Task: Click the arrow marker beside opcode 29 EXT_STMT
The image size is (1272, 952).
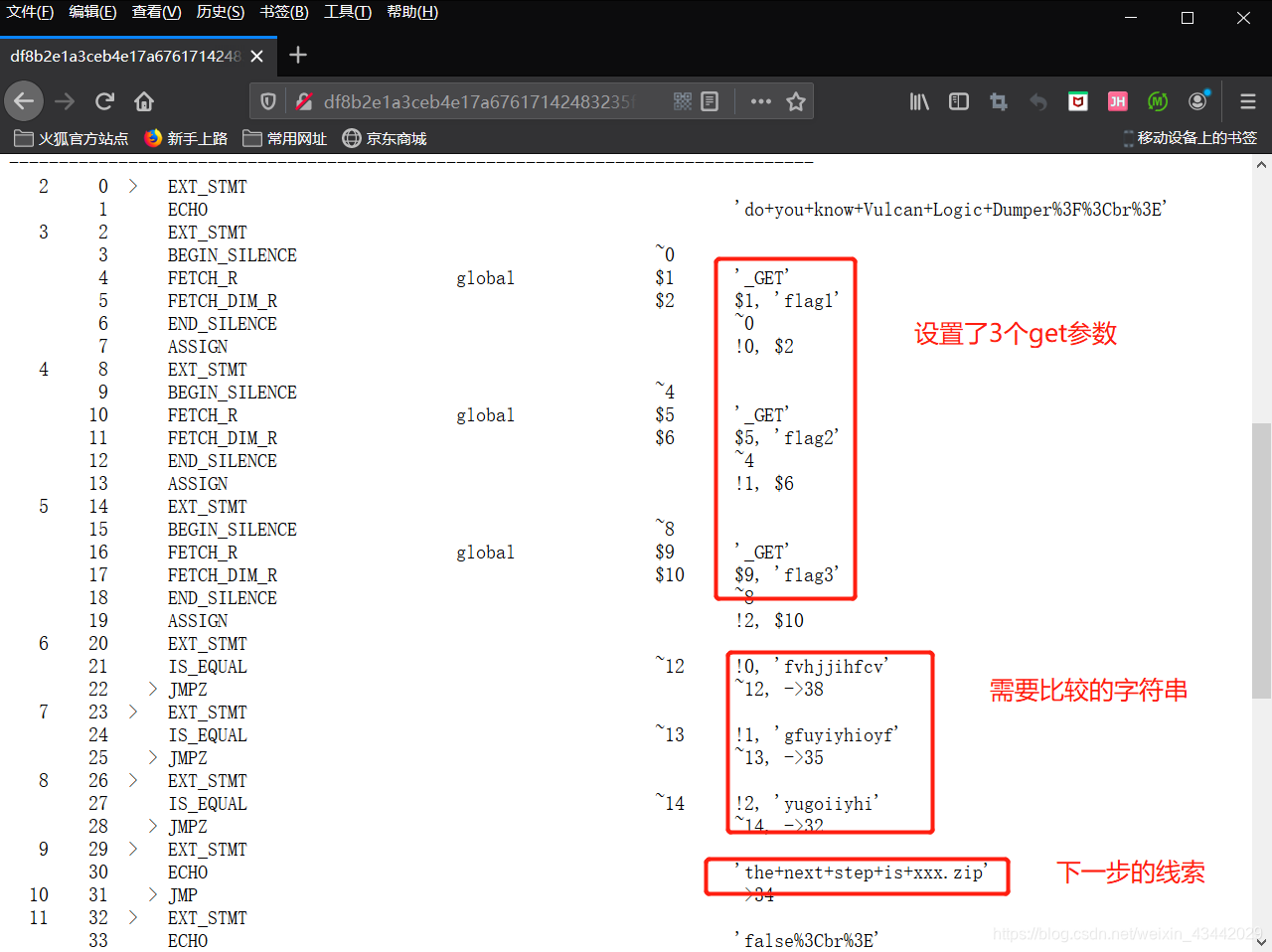Action: [133, 849]
